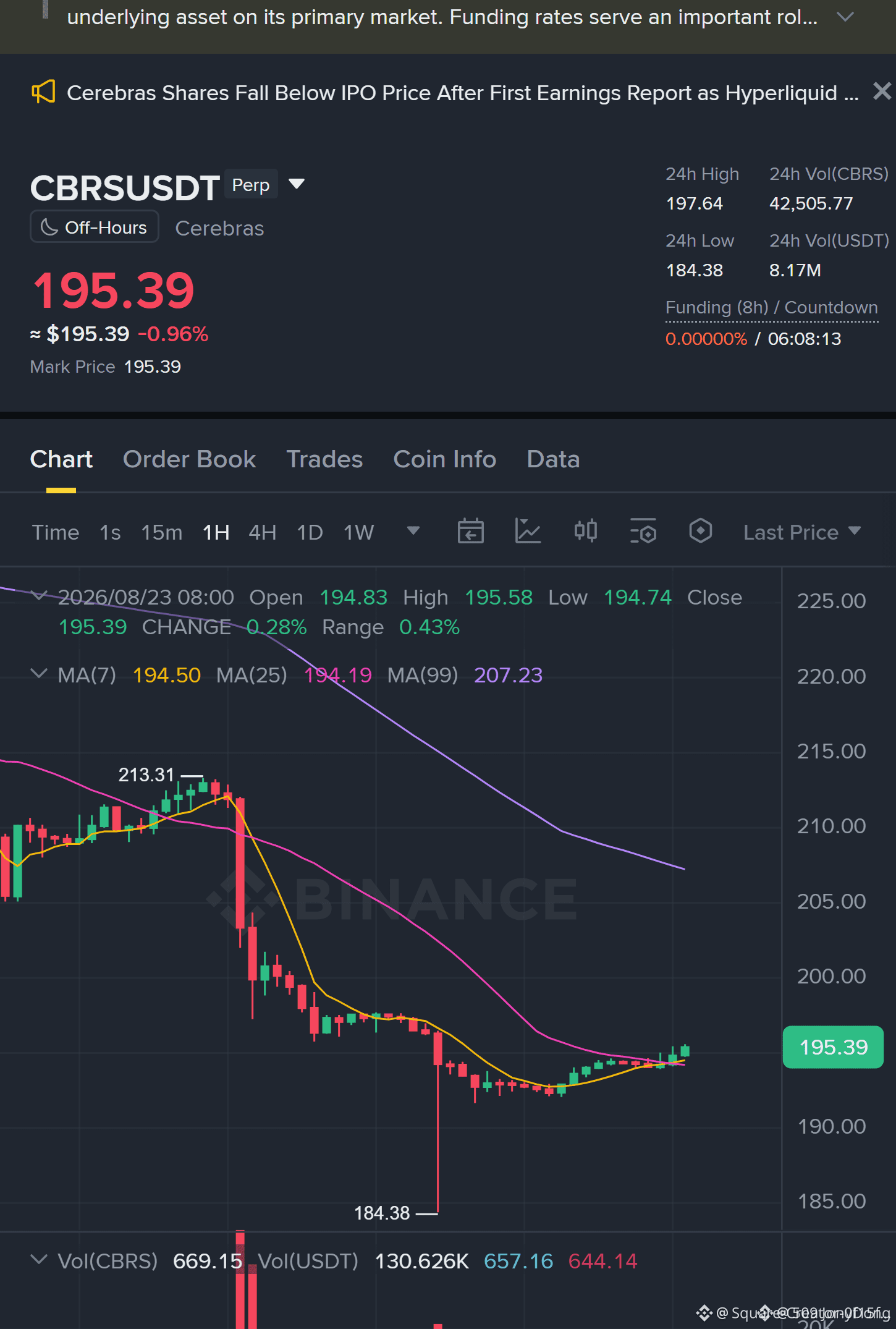Collapse the MA indicator legend

coord(39,674)
